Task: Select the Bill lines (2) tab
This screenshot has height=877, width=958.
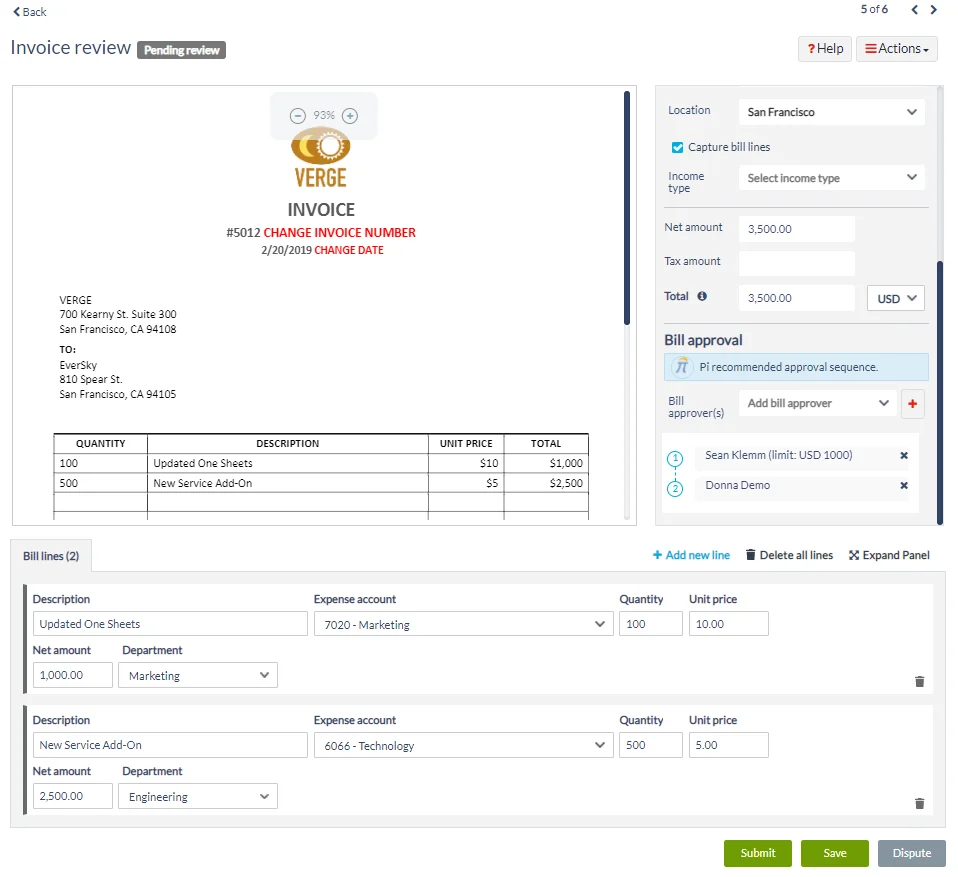Action: 51,556
